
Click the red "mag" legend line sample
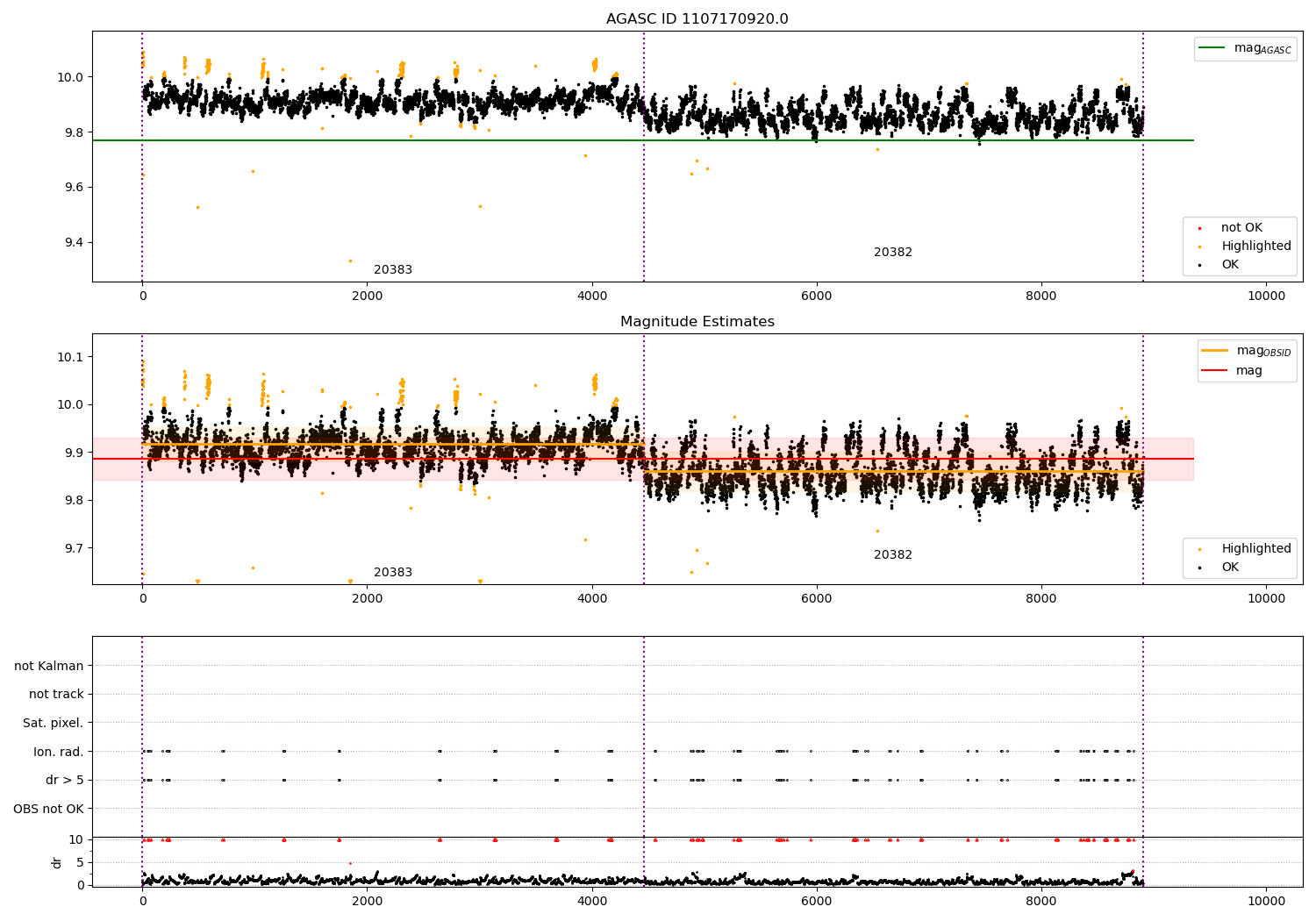point(1216,371)
